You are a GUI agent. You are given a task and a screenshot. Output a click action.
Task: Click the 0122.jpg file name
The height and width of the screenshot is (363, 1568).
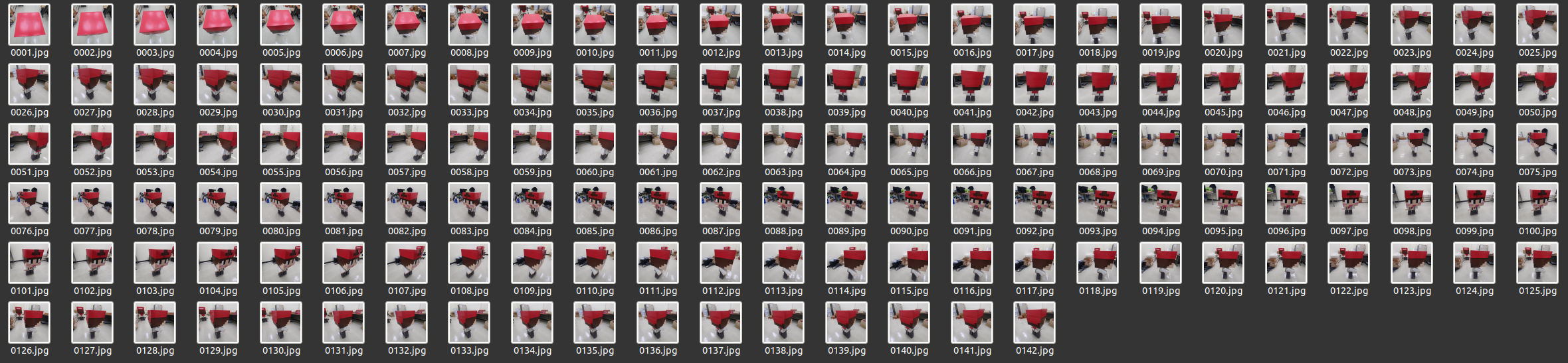1349,291
